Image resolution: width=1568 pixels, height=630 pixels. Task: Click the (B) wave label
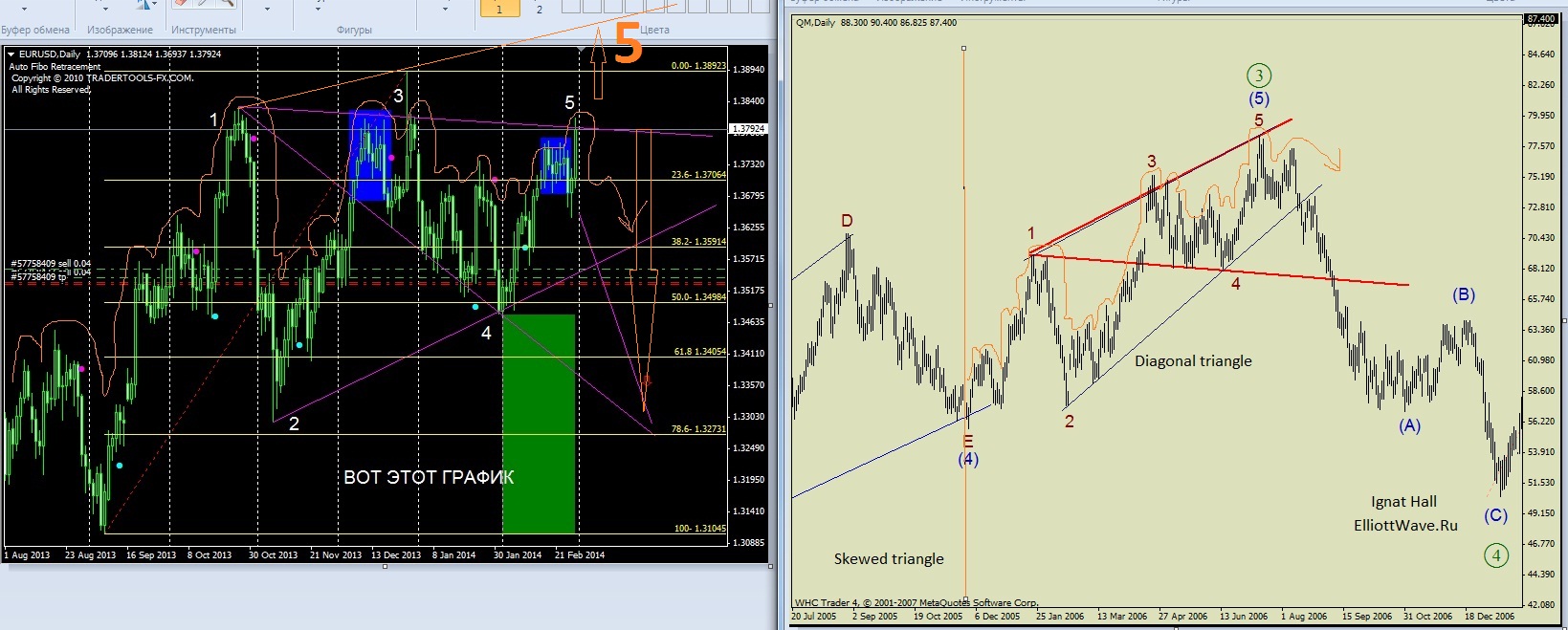[x=1464, y=294]
